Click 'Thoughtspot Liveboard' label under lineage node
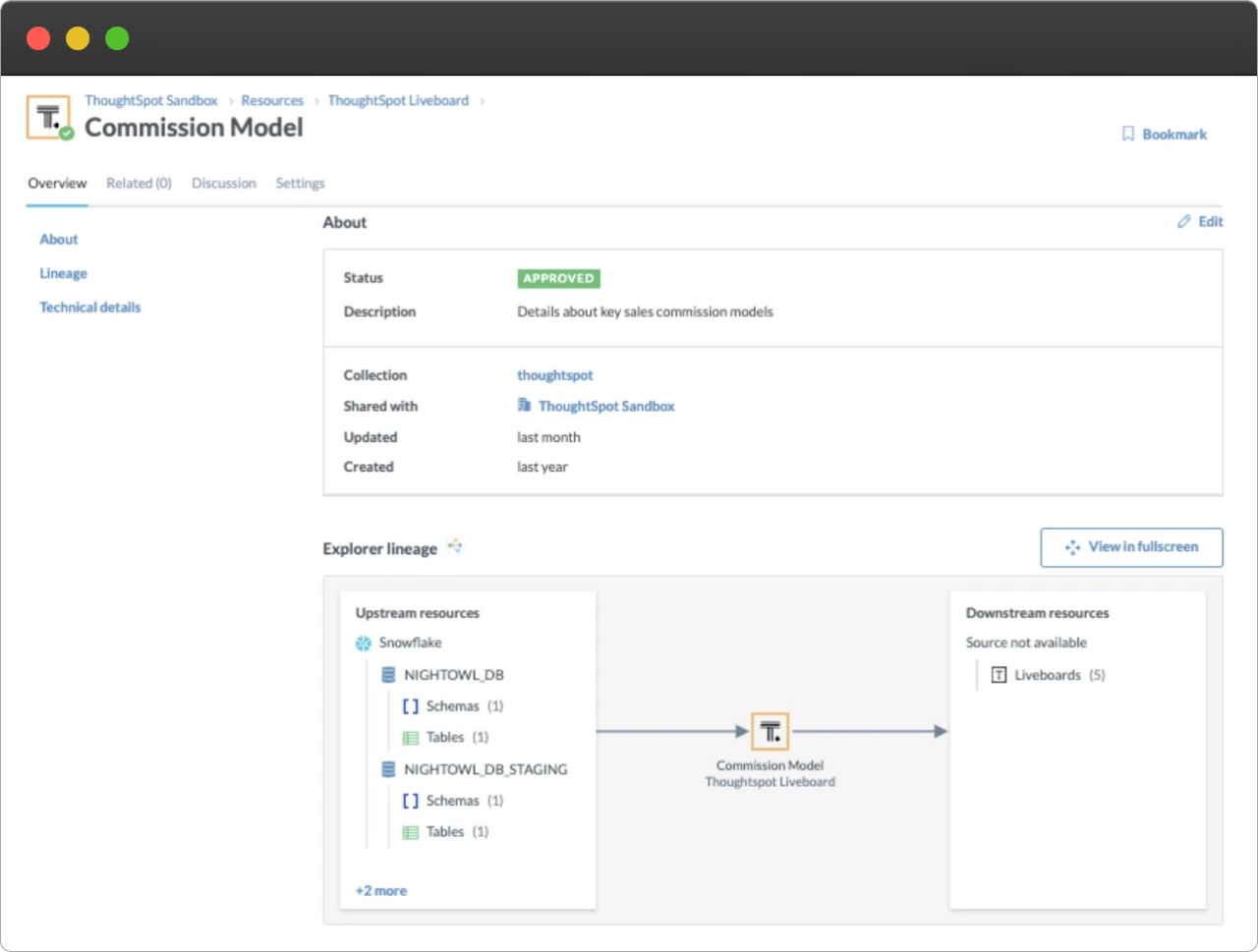 (x=770, y=782)
